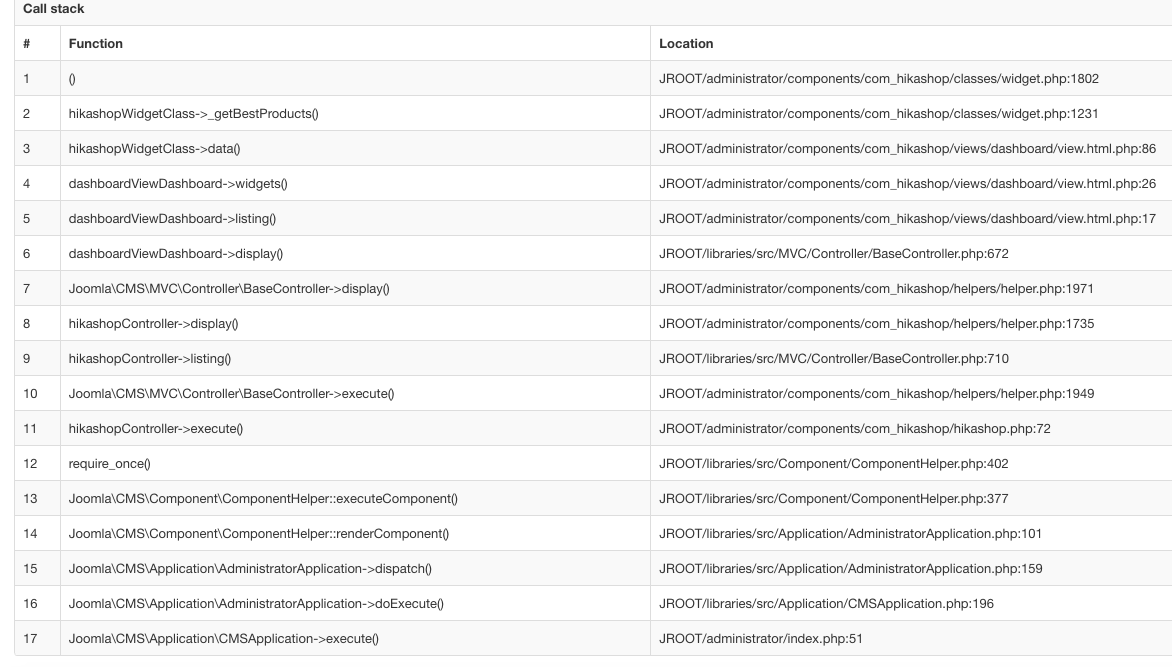Click the AdministratorApplication.php:101 location
This screenshot has width=1172, height=667.
click(850, 534)
